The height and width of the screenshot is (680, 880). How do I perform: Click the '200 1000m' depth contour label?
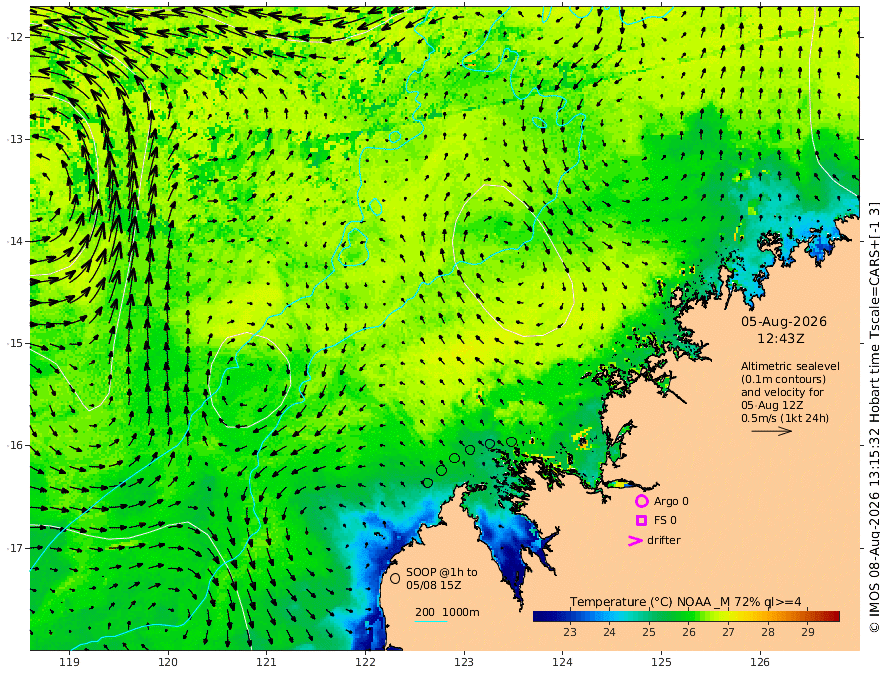pos(447,612)
